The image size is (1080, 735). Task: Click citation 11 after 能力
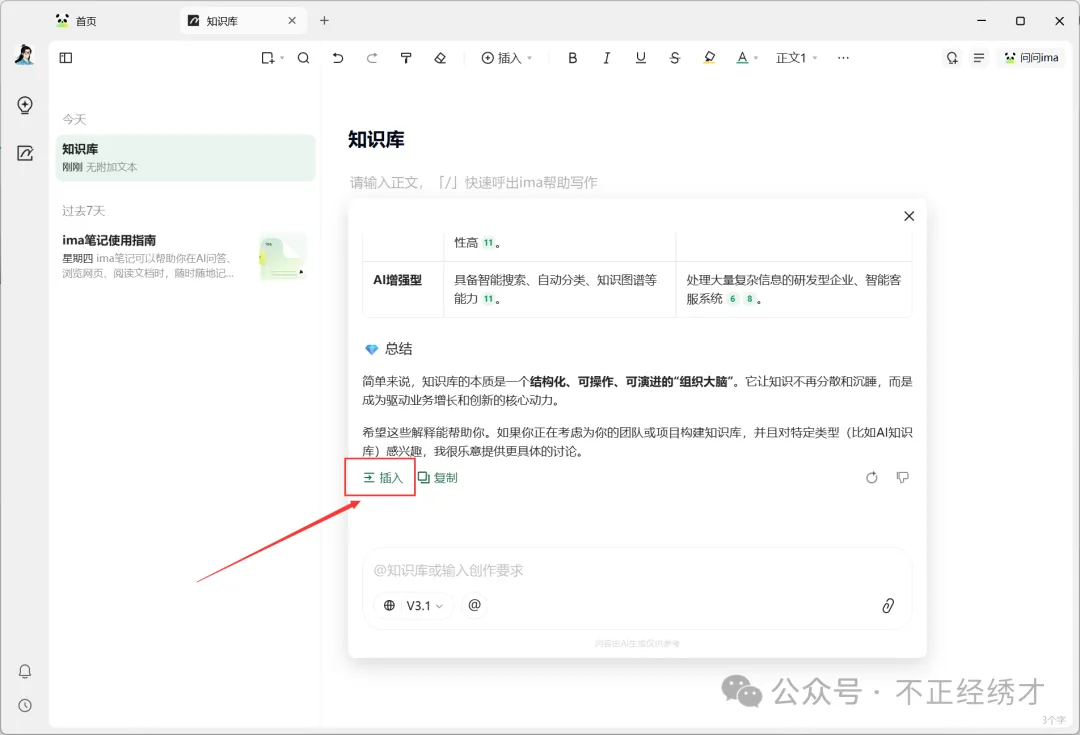(488, 299)
